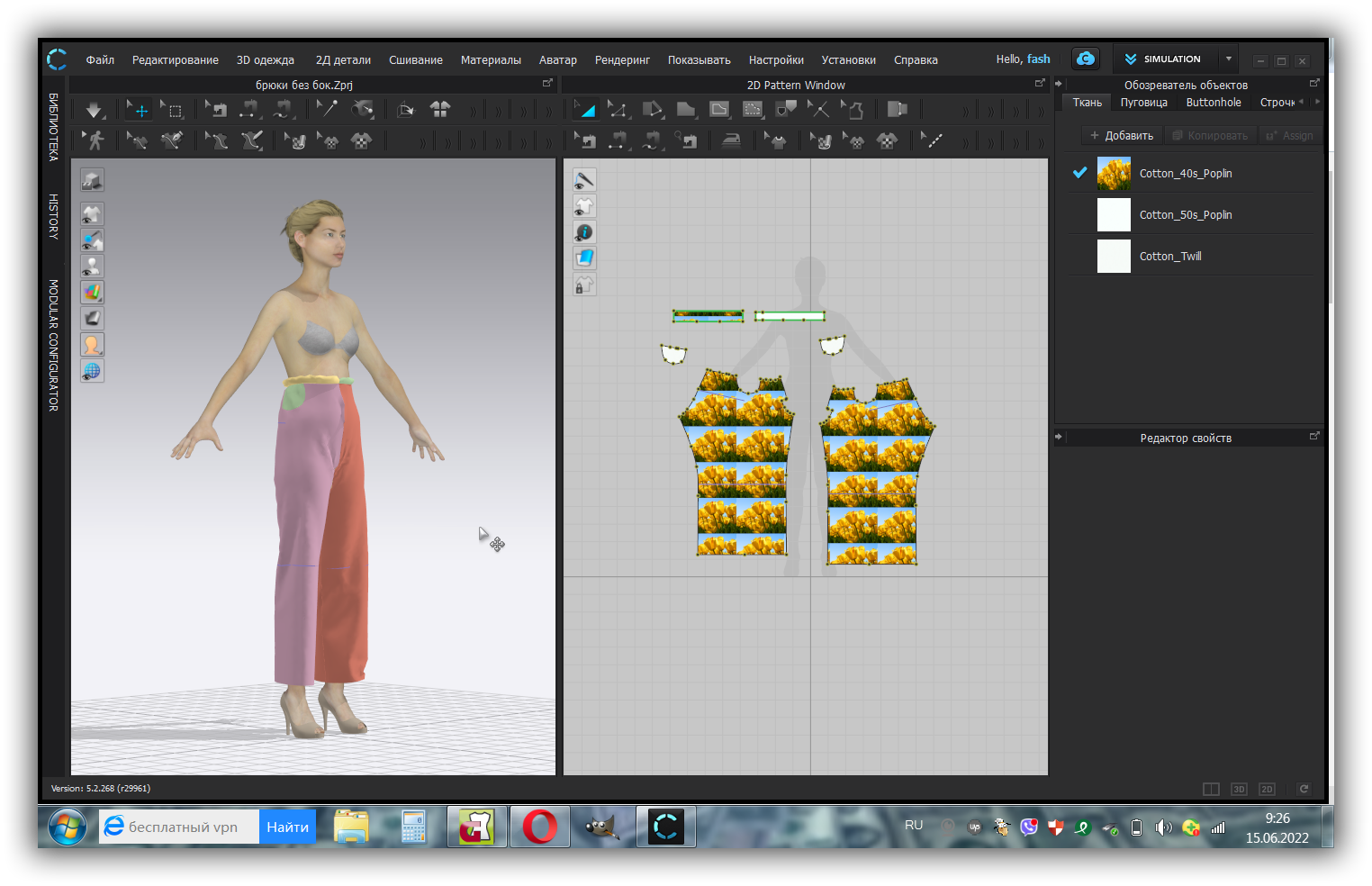Toggle the eye-shirt visibility icon in 2D window
The width and height of the screenshot is (1372, 886).
(584, 206)
